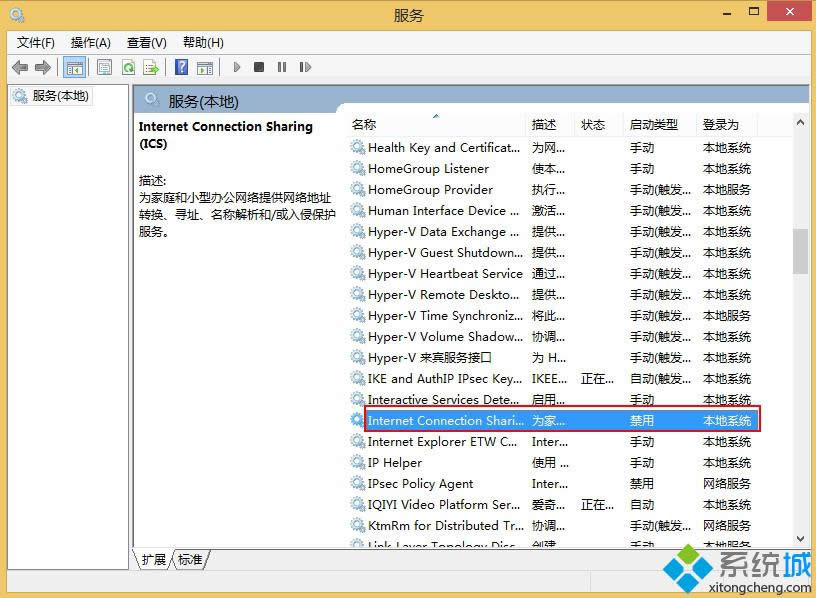Select the IP Helper service
This screenshot has height=598, width=816.
click(x=552, y=463)
